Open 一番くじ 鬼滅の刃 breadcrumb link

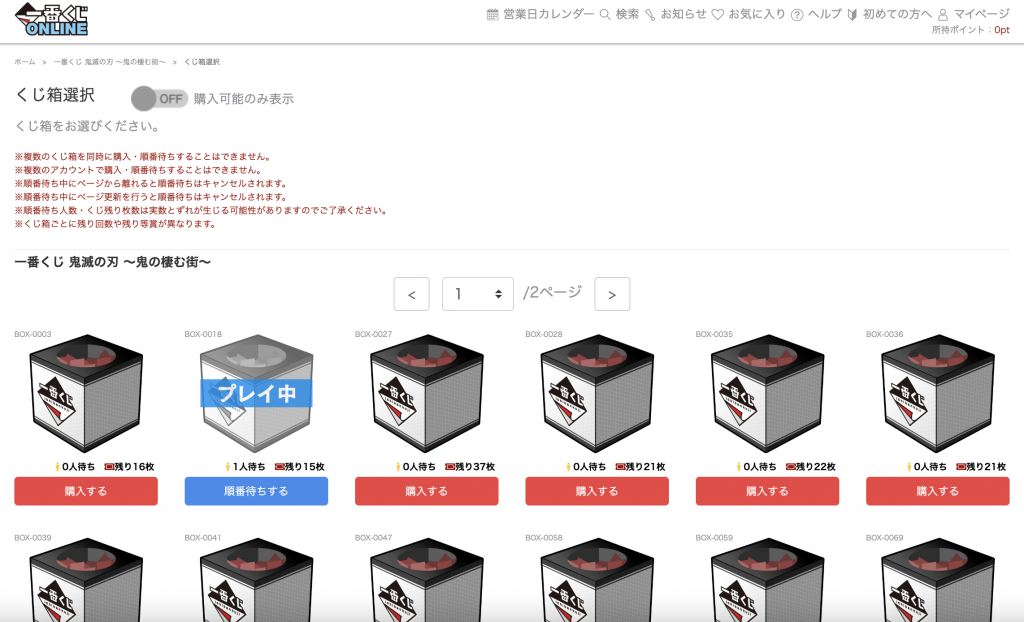tap(110, 62)
